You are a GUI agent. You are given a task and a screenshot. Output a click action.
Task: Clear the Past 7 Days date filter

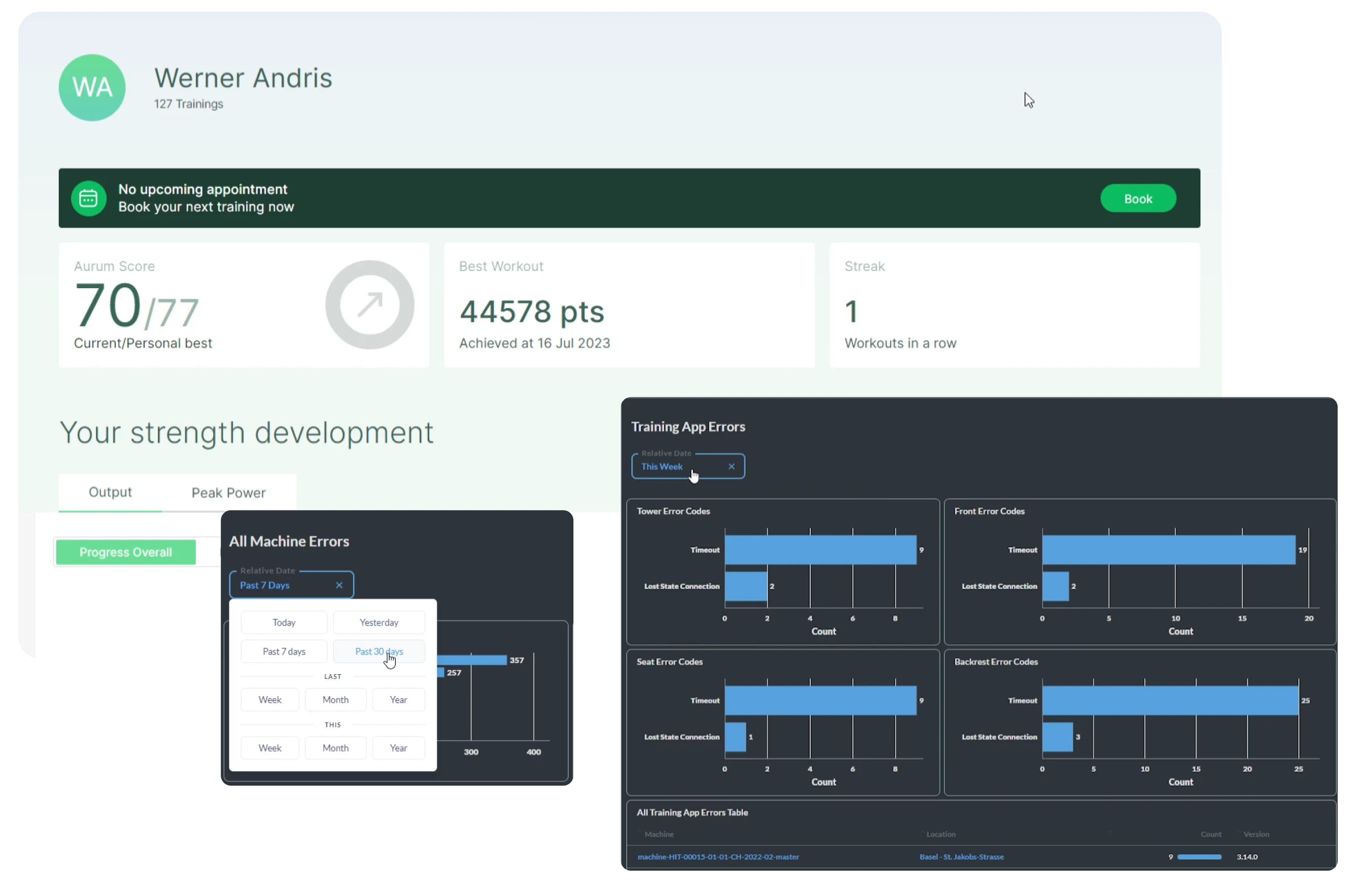339,585
